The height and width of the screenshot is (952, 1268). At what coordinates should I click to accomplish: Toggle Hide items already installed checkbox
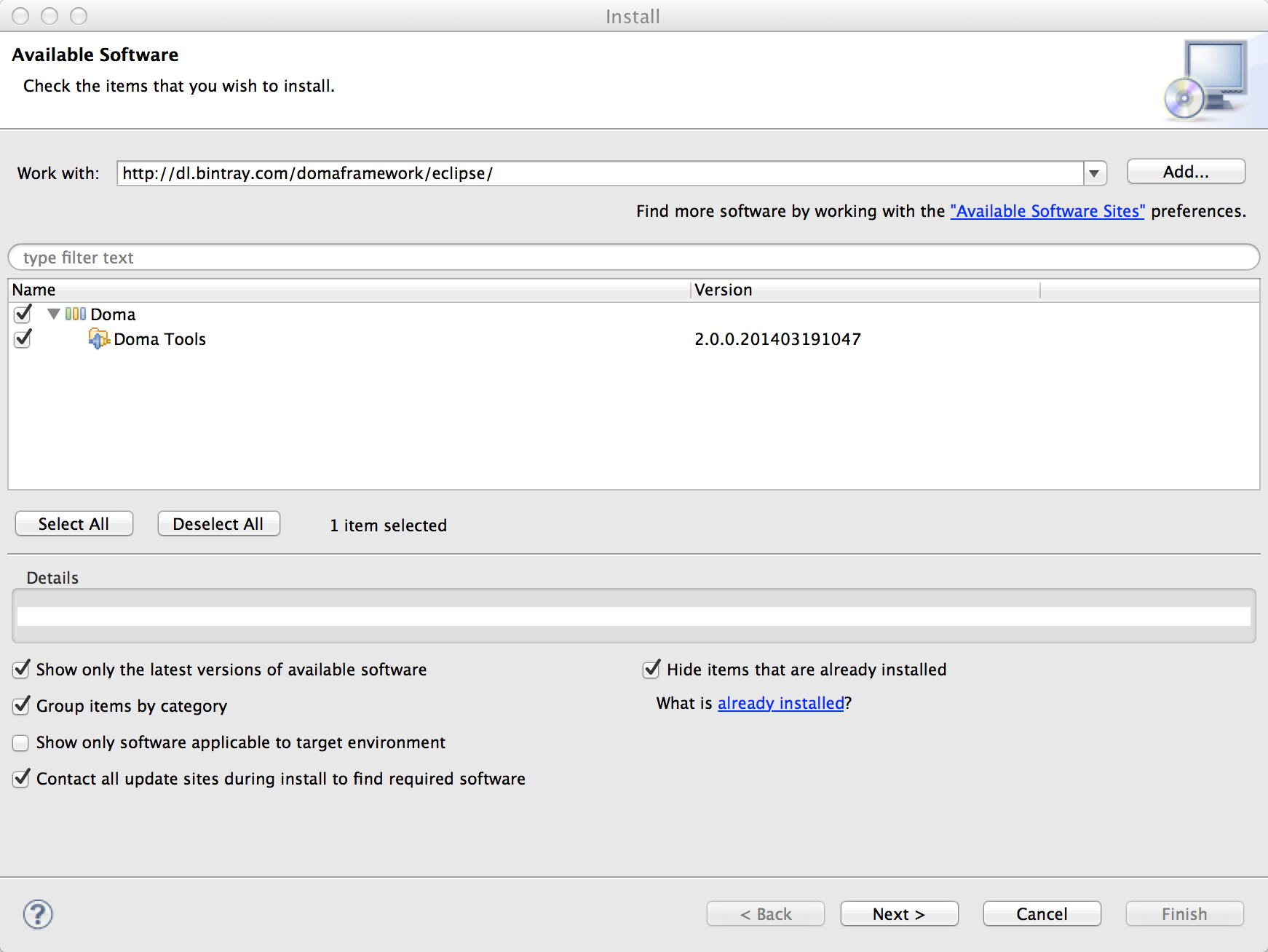point(651,669)
